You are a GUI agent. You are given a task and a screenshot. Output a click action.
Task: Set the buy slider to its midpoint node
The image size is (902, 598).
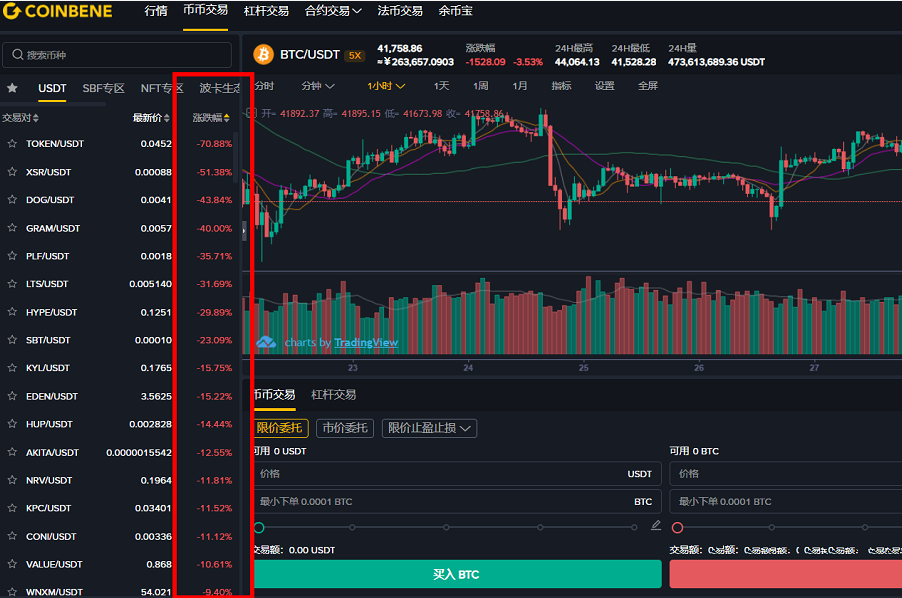click(x=446, y=527)
